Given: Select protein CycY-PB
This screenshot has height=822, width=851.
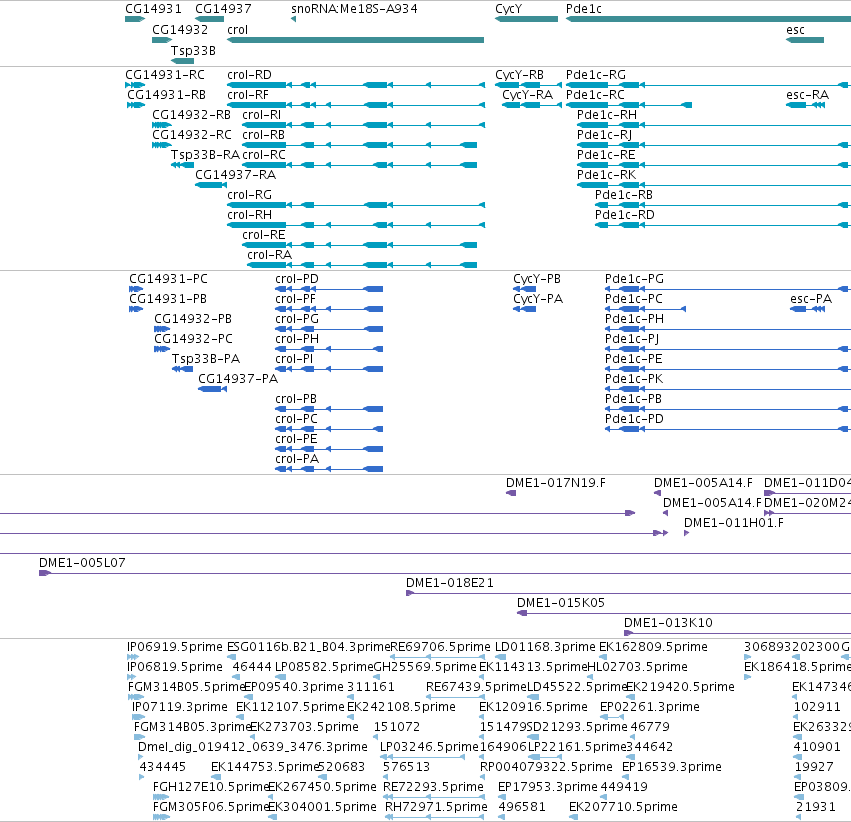Looking at the screenshot, I should click(524, 289).
